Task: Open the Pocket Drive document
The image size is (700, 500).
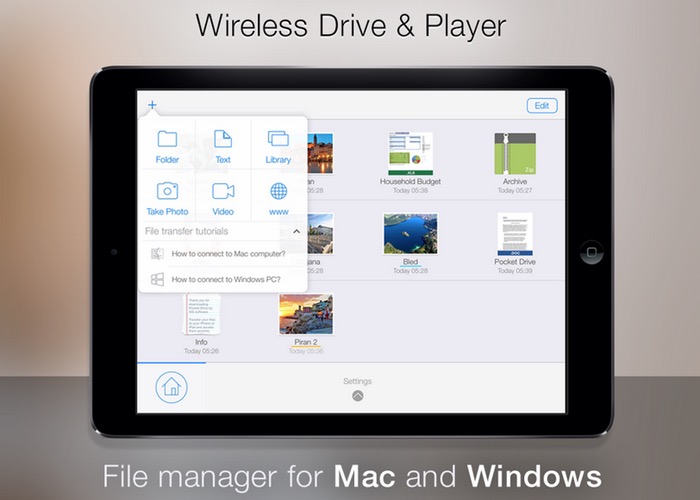Action: pos(515,234)
